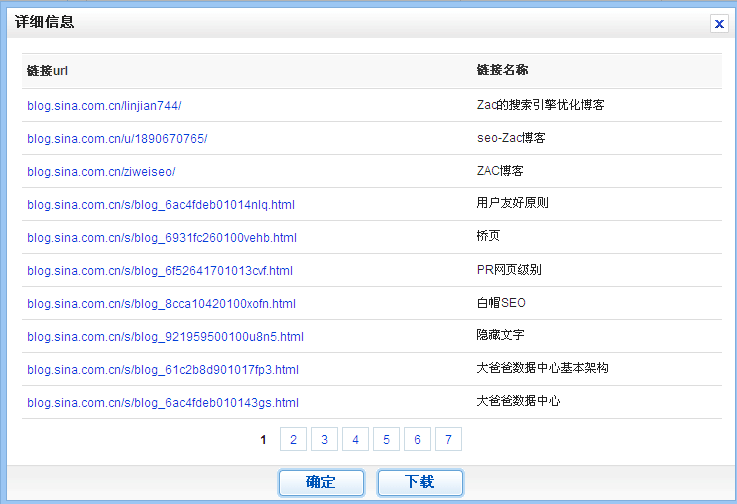Viewport: 737px width, 504px height.
Task: Close the 详细信息 dialog with X
Action: (718, 24)
